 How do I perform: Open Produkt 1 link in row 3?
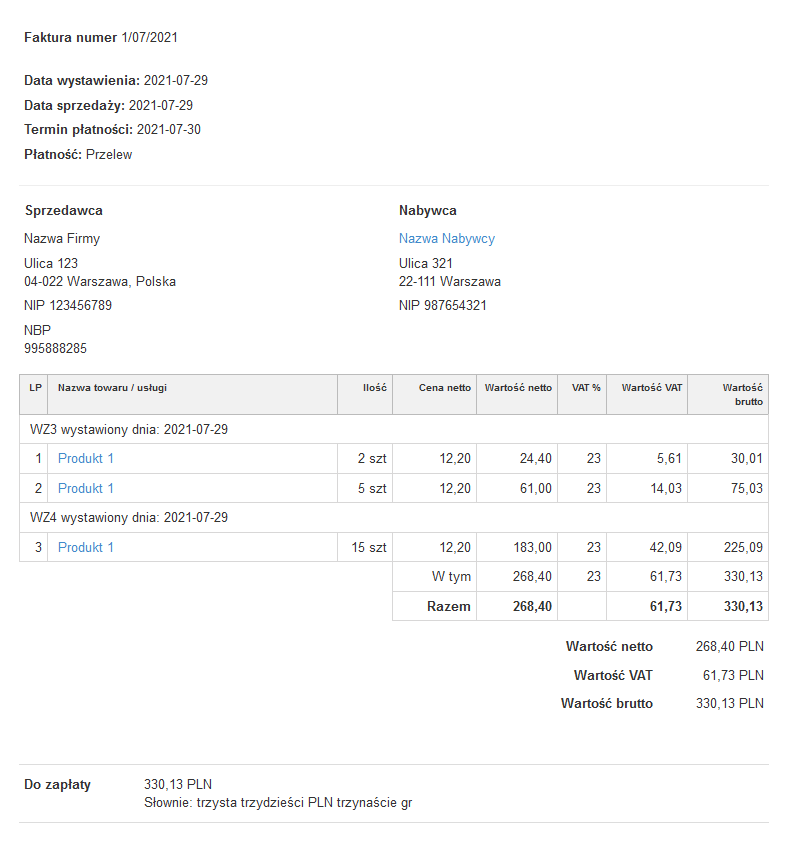point(85,547)
